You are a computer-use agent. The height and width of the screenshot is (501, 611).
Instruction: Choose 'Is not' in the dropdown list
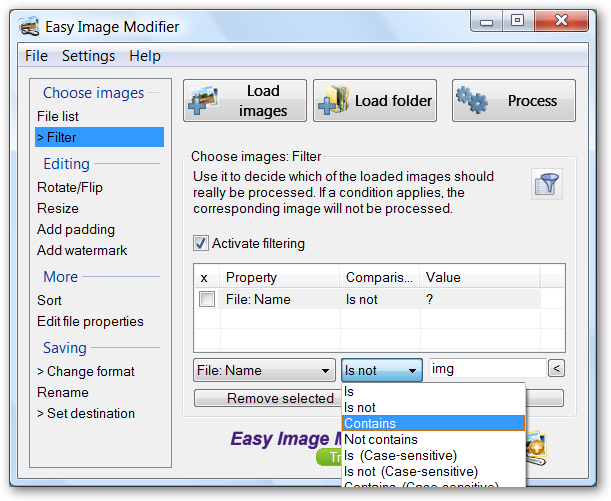[434, 407]
